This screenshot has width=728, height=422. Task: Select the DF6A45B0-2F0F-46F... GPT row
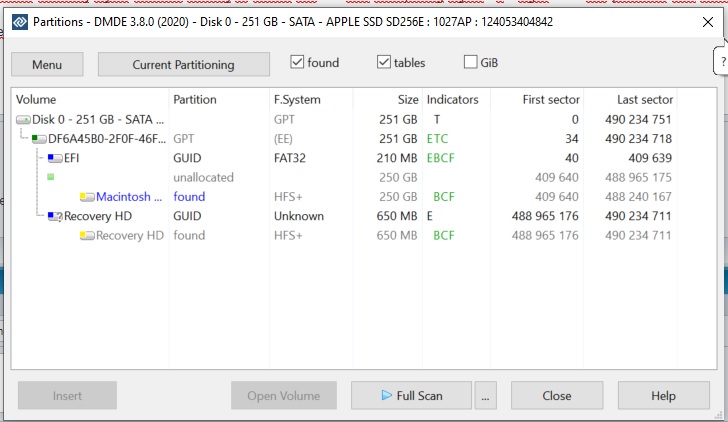tap(344, 139)
